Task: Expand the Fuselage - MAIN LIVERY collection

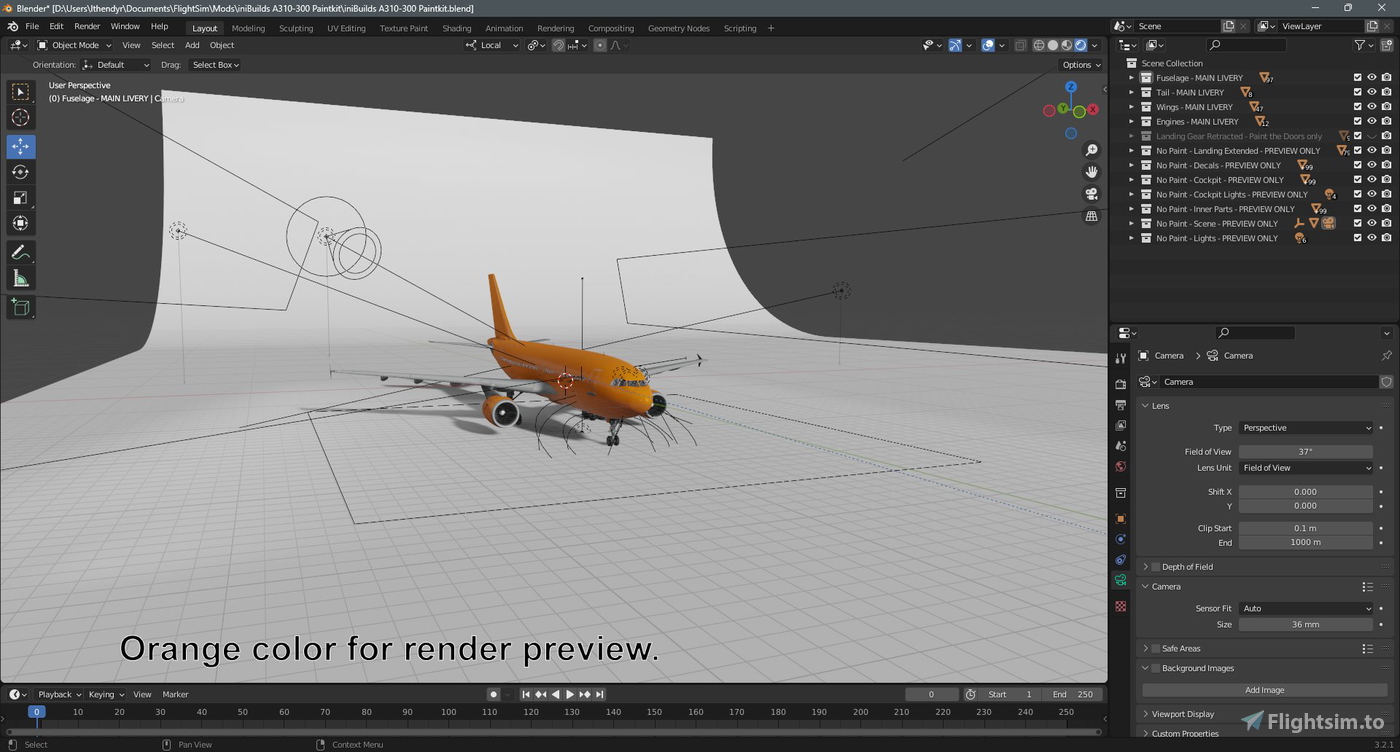Action: 1133,77
